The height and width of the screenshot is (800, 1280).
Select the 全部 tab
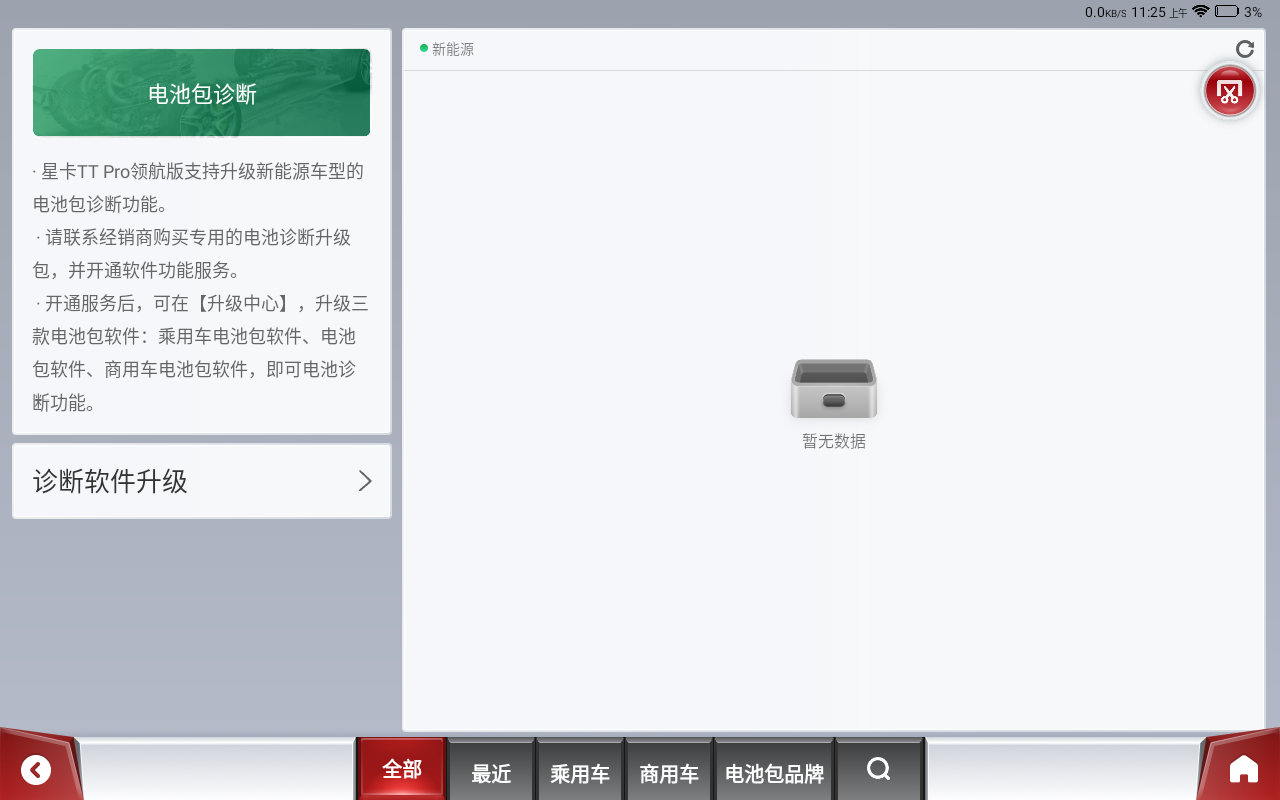coord(402,769)
